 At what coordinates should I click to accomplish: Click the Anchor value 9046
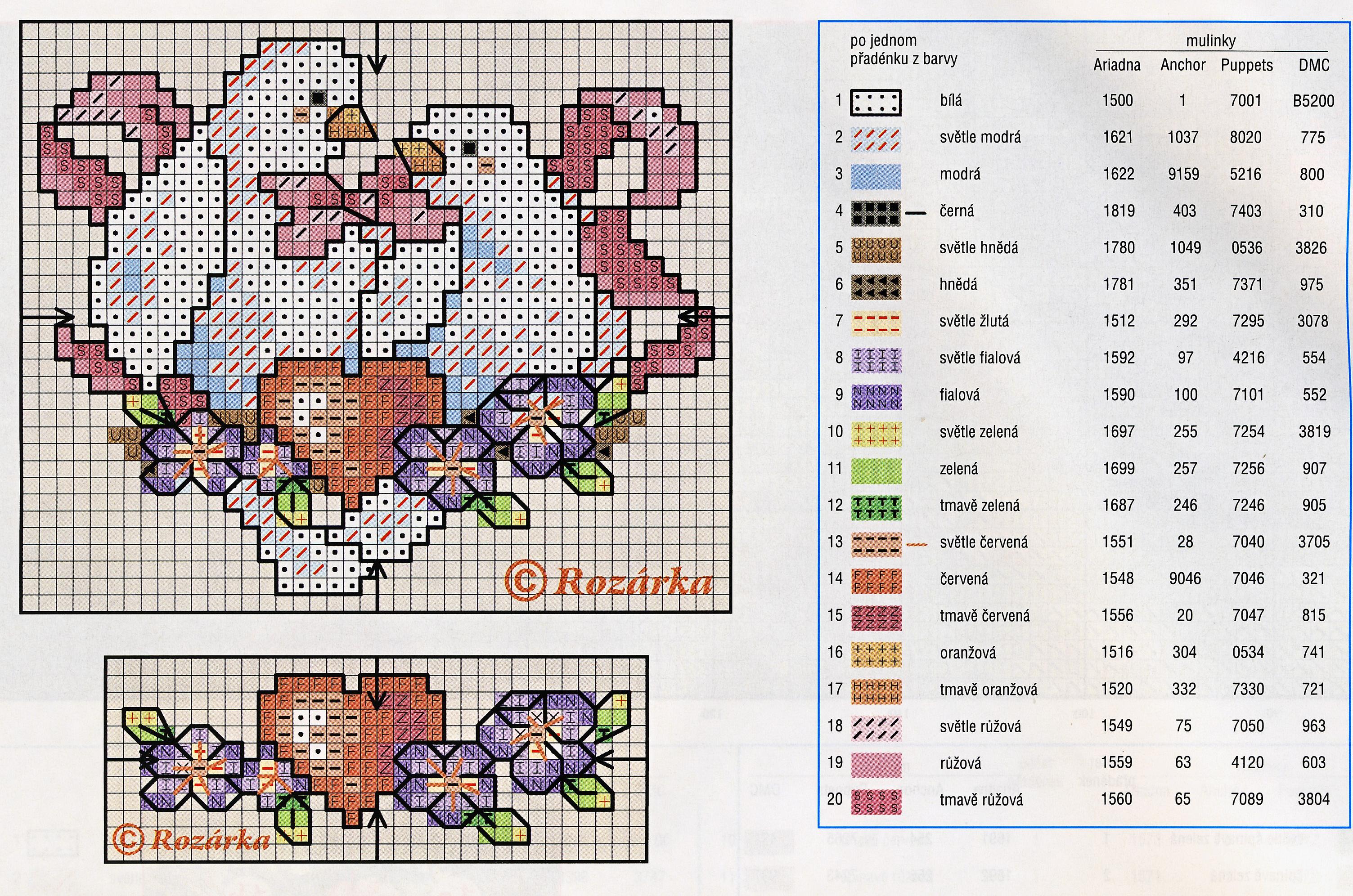click(x=1184, y=579)
